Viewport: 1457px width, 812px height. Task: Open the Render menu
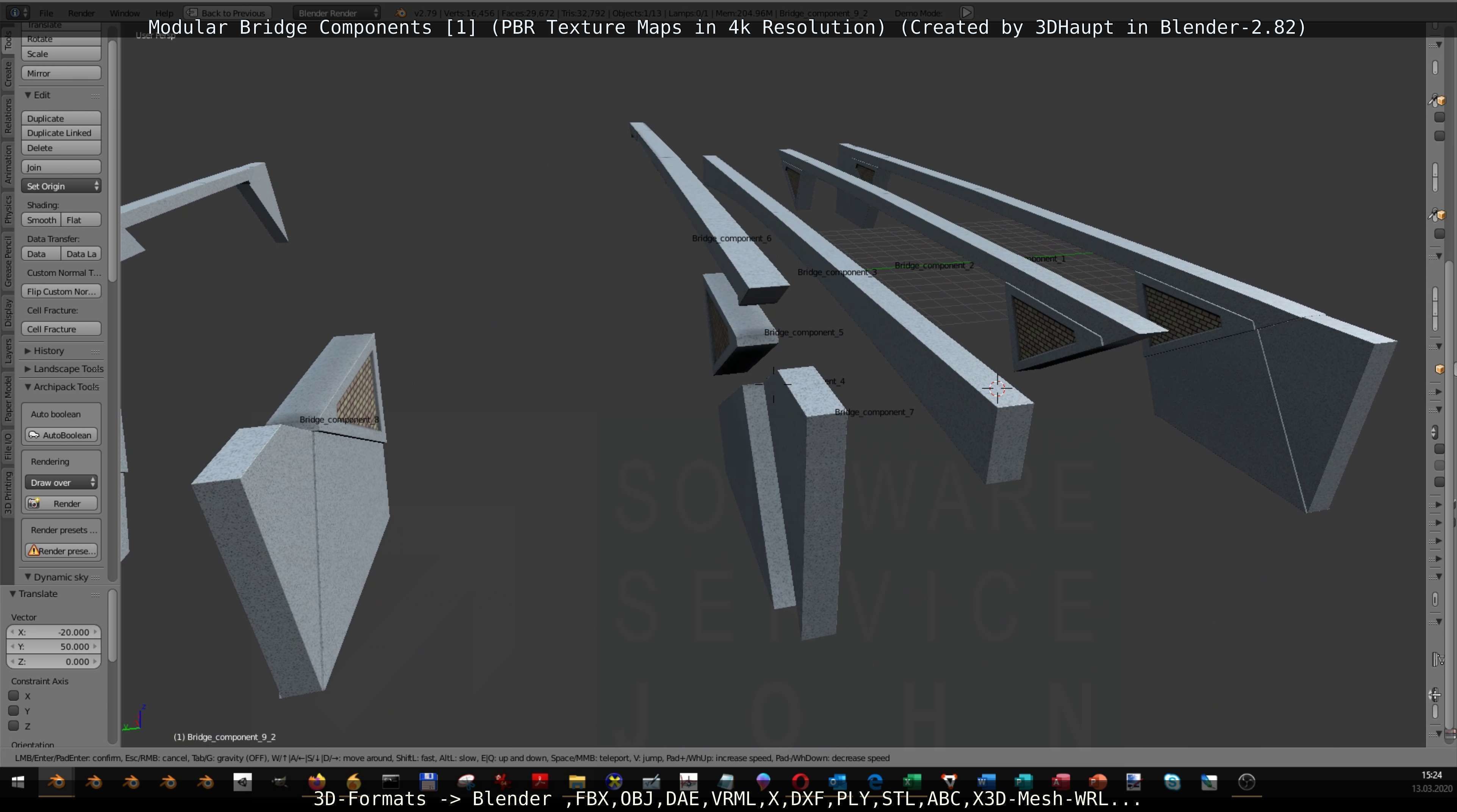coord(81,12)
